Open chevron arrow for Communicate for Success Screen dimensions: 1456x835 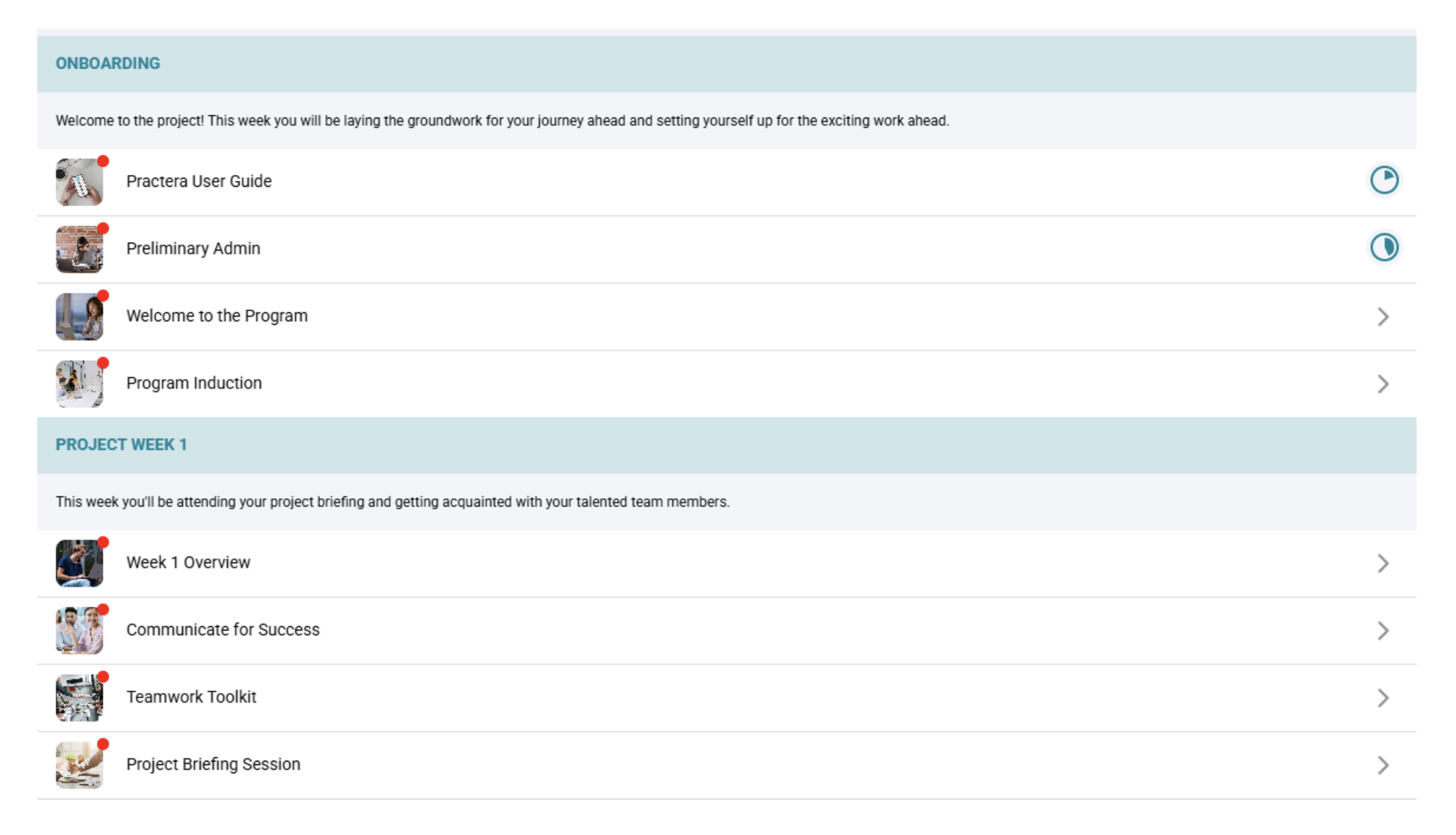click(x=1383, y=631)
